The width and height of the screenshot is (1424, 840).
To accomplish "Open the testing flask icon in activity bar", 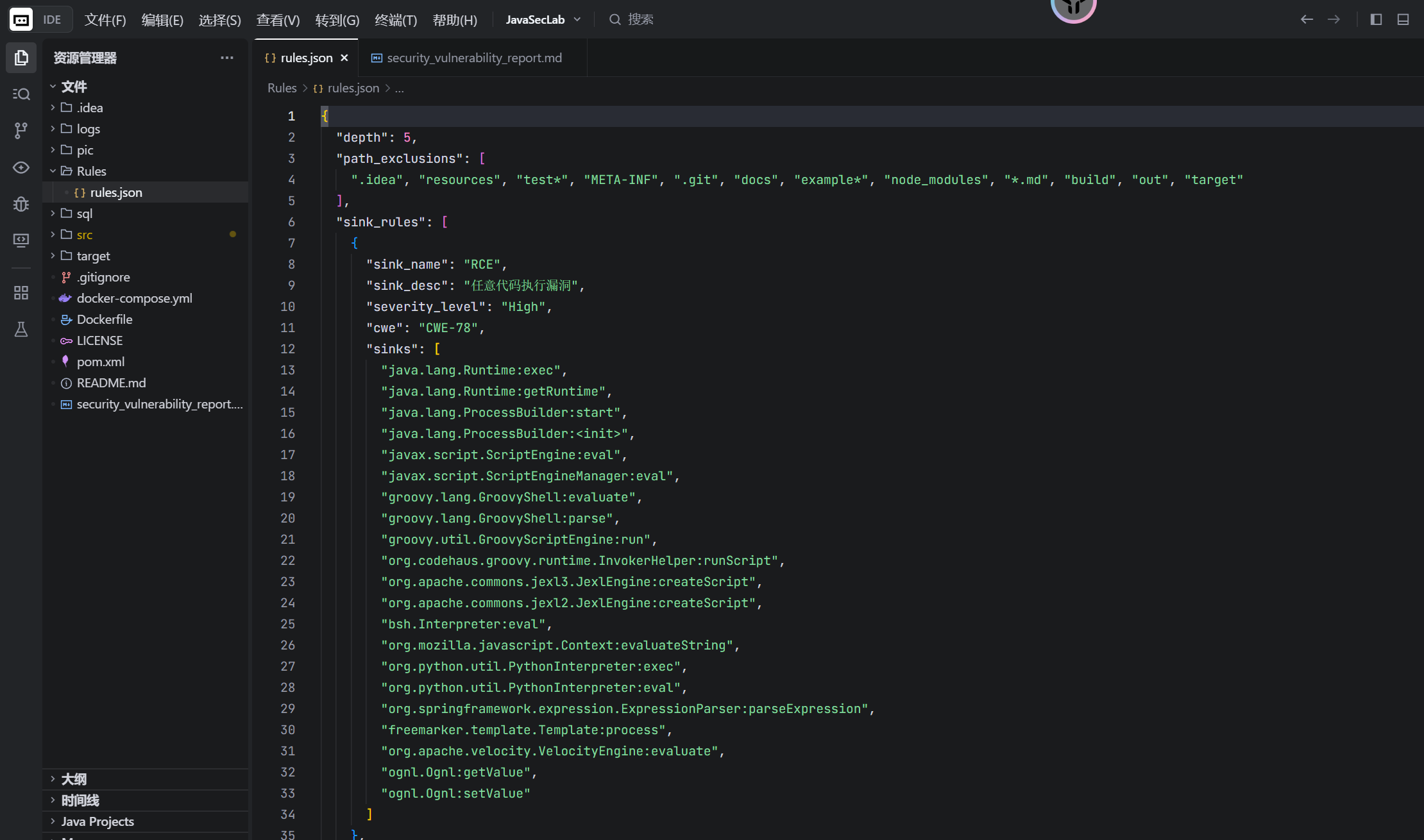I will pos(21,330).
